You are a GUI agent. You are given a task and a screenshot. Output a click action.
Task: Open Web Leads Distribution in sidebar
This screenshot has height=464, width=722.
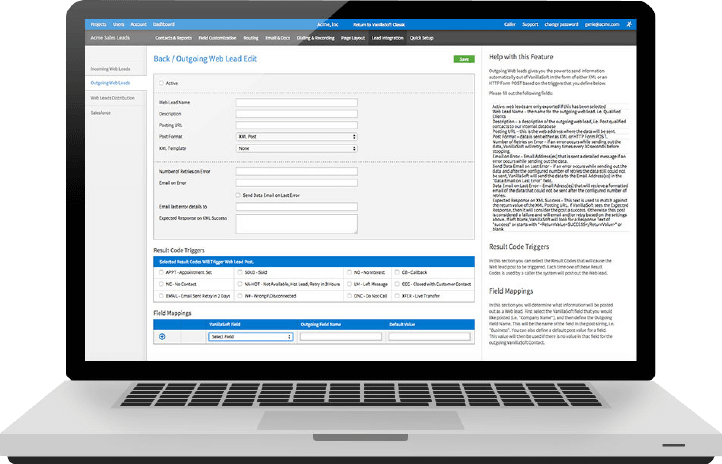click(x=112, y=98)
